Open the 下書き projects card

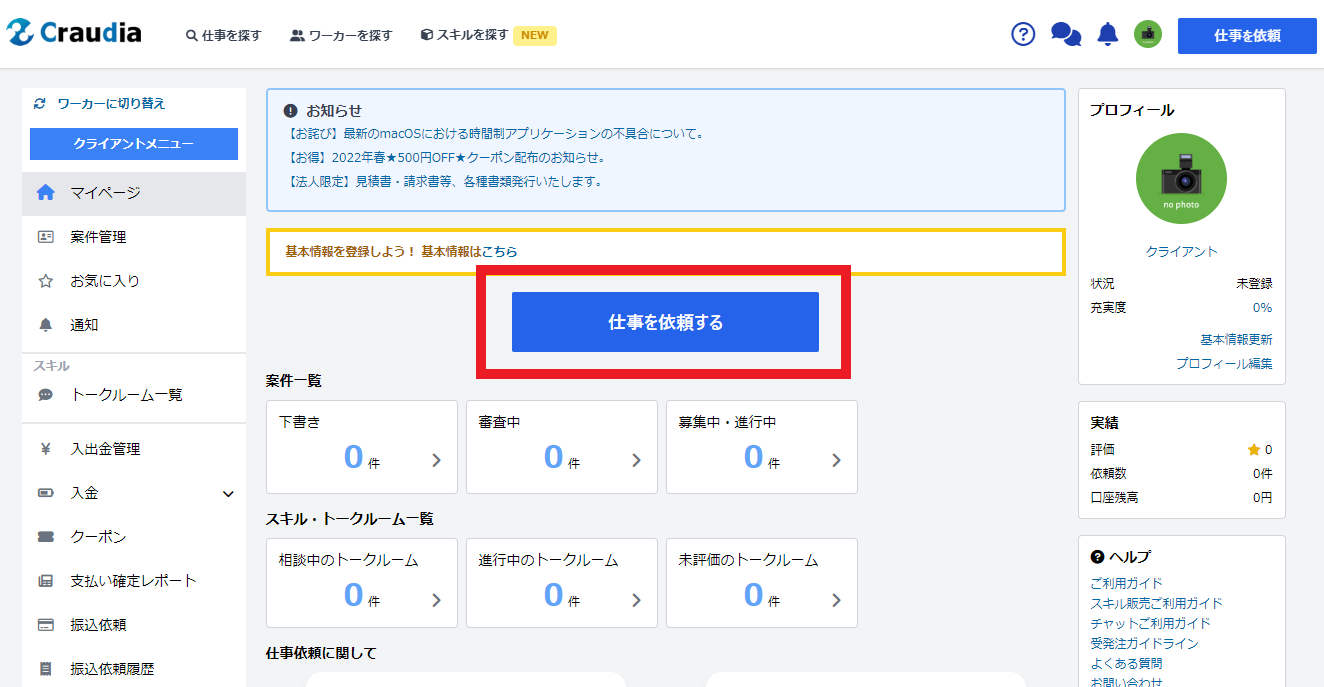point(362,447)
